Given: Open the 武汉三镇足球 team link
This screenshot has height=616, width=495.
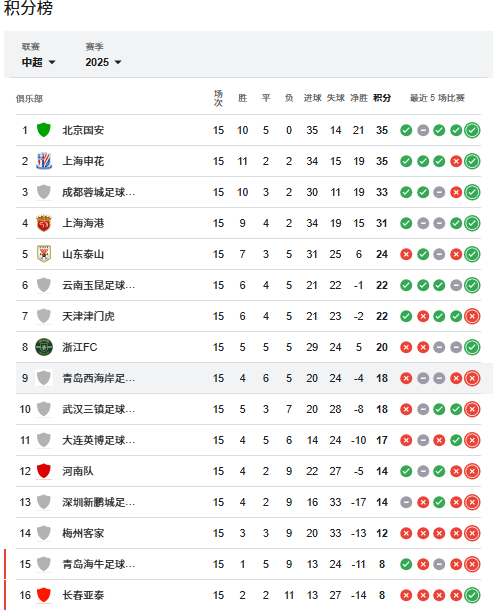Looking at the screenshot, I should [x=99, y=409].
